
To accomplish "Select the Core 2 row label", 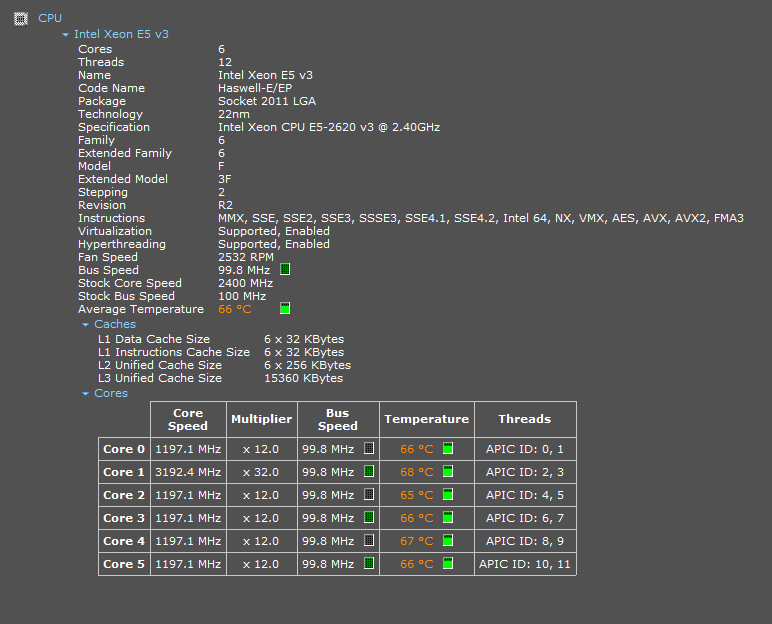I will click(x=124, y=495).
